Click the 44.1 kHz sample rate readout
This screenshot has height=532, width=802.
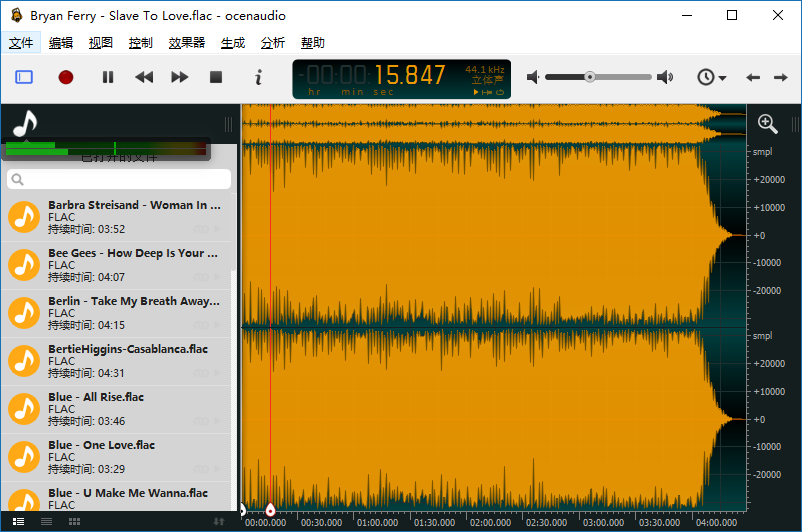tap(484, 69)
